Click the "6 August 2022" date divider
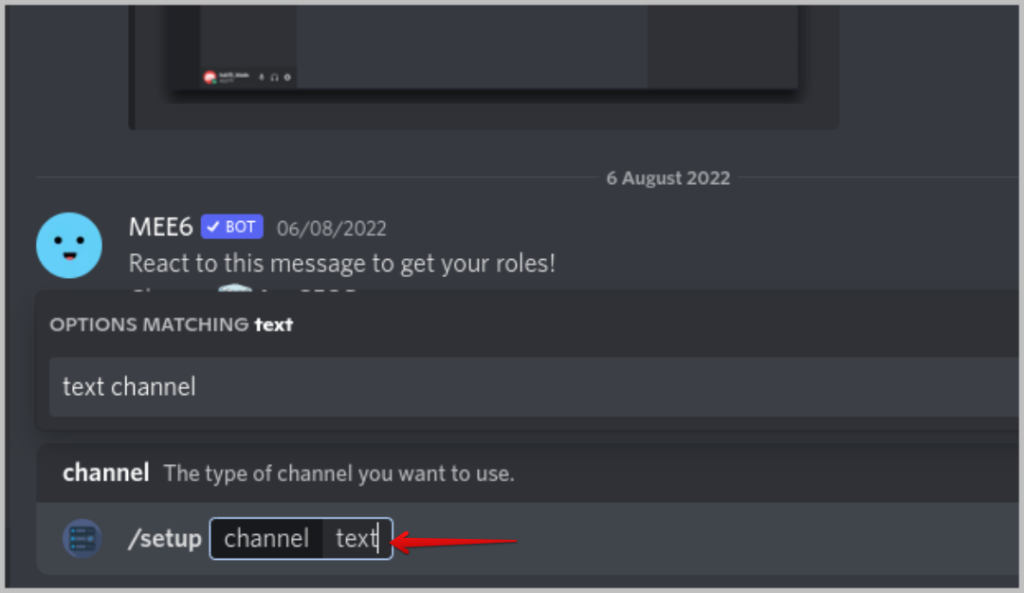The image size is (1024, 593). tap(668, 178)
